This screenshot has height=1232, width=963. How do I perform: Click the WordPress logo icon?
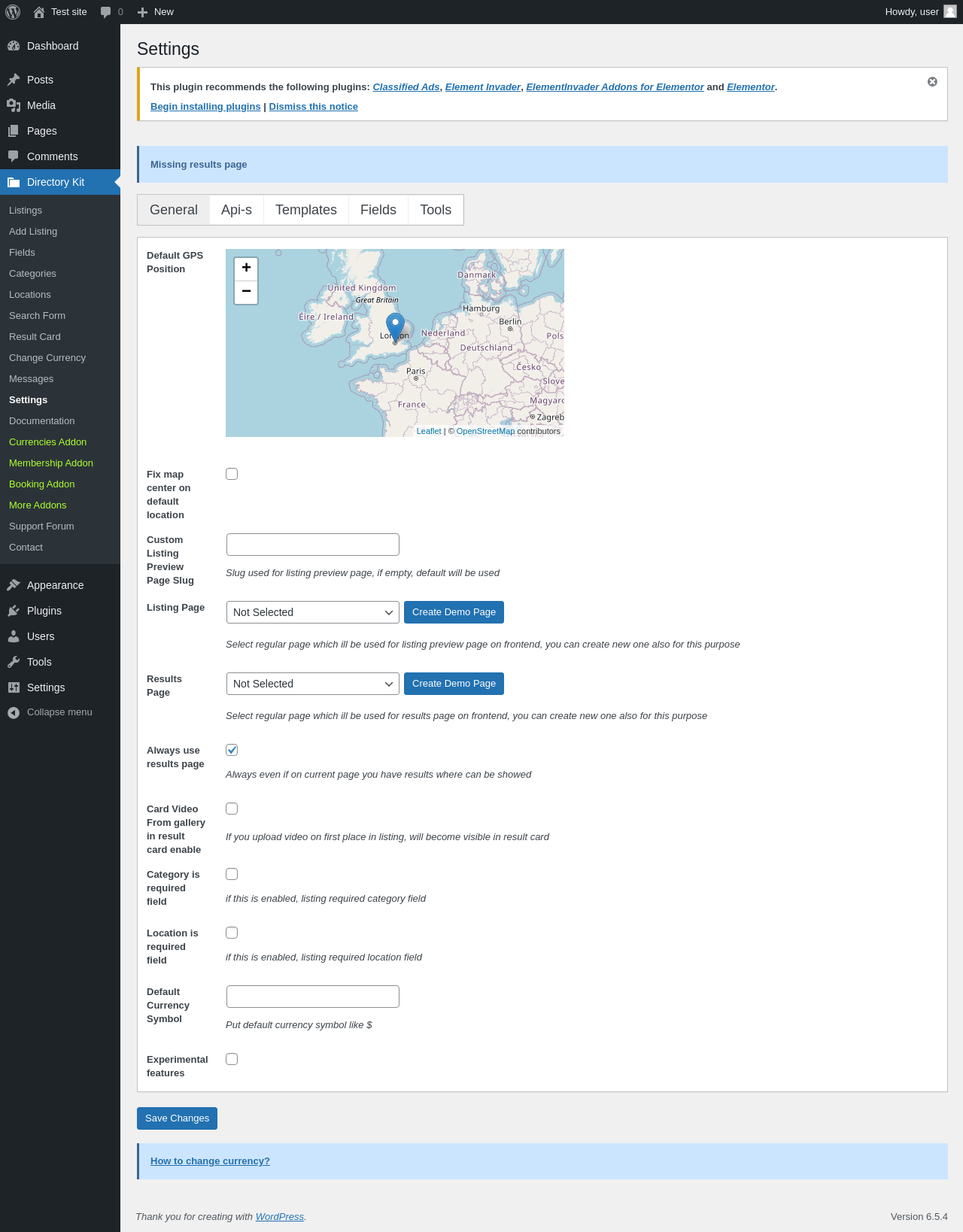(13, 12)
